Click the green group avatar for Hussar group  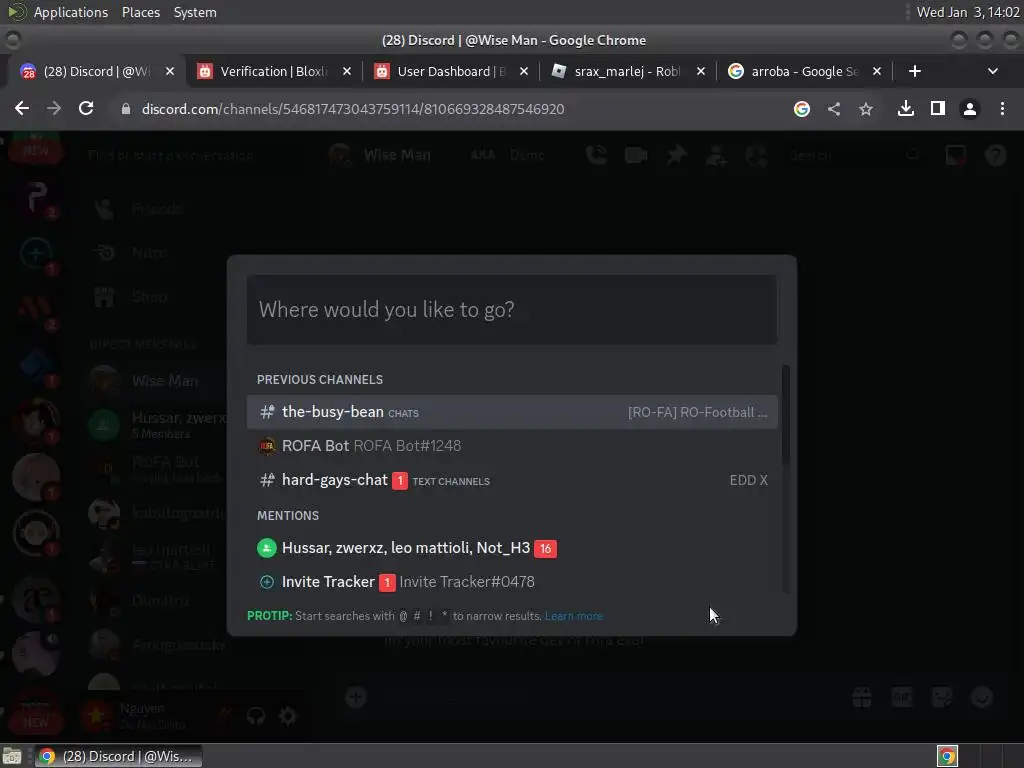tap(266, 548)
